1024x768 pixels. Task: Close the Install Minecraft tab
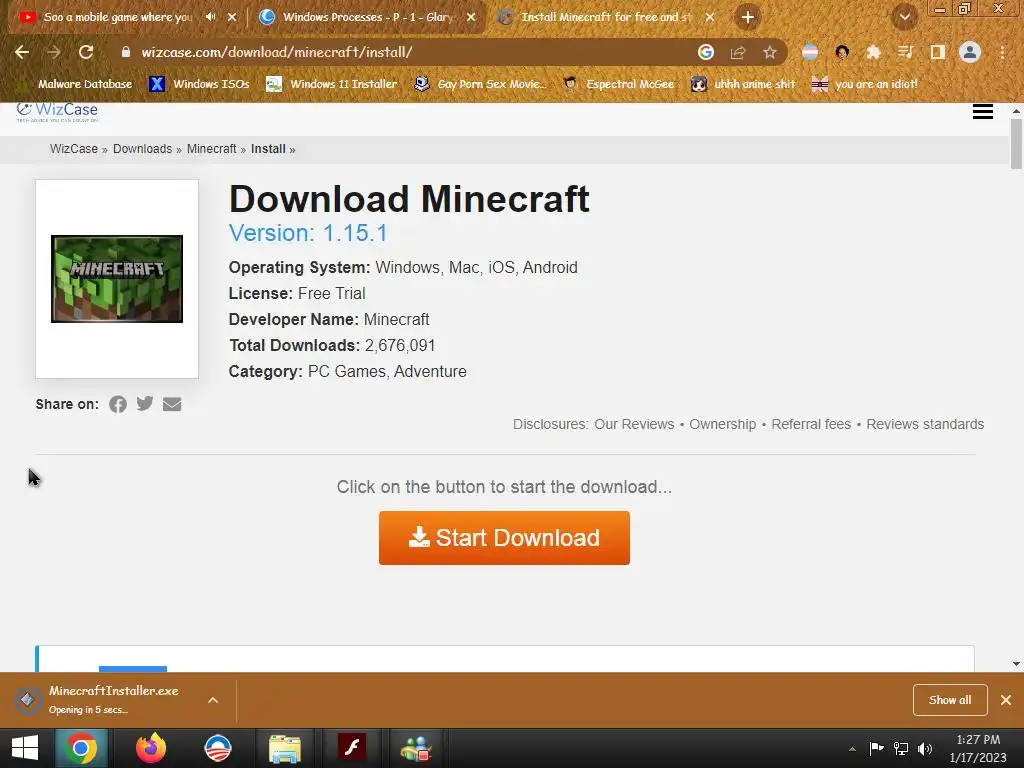click(x=710, y=17)
